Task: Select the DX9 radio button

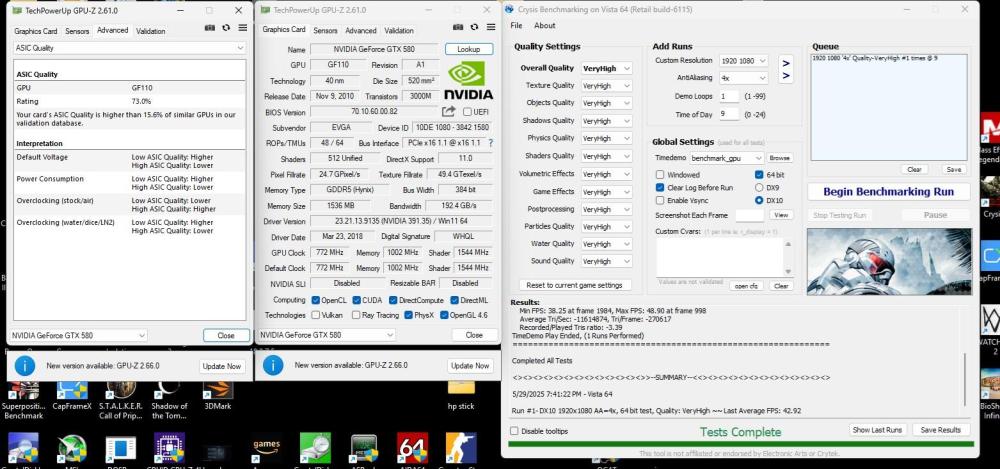Action: tap(759, 187)
